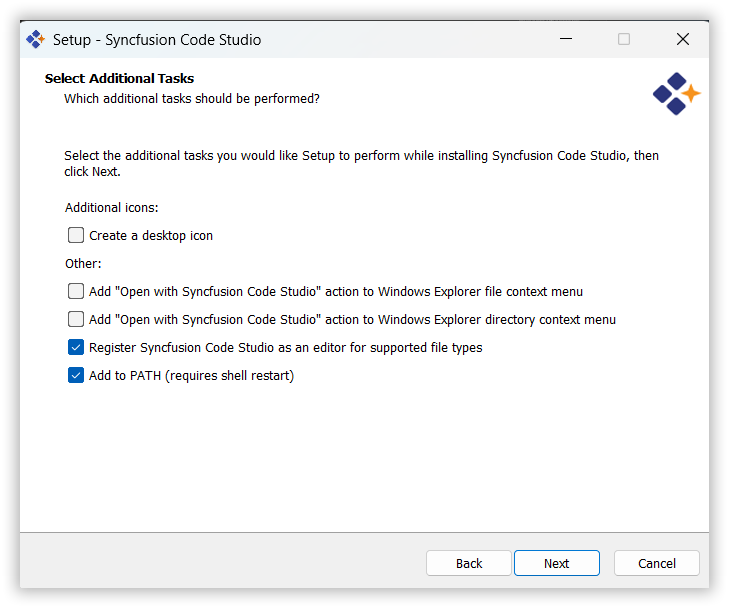The image size is (729, 608).
Task: Uncheck Register Syncfusion Code Studio as an editor
Action: [x=76, y=348]
